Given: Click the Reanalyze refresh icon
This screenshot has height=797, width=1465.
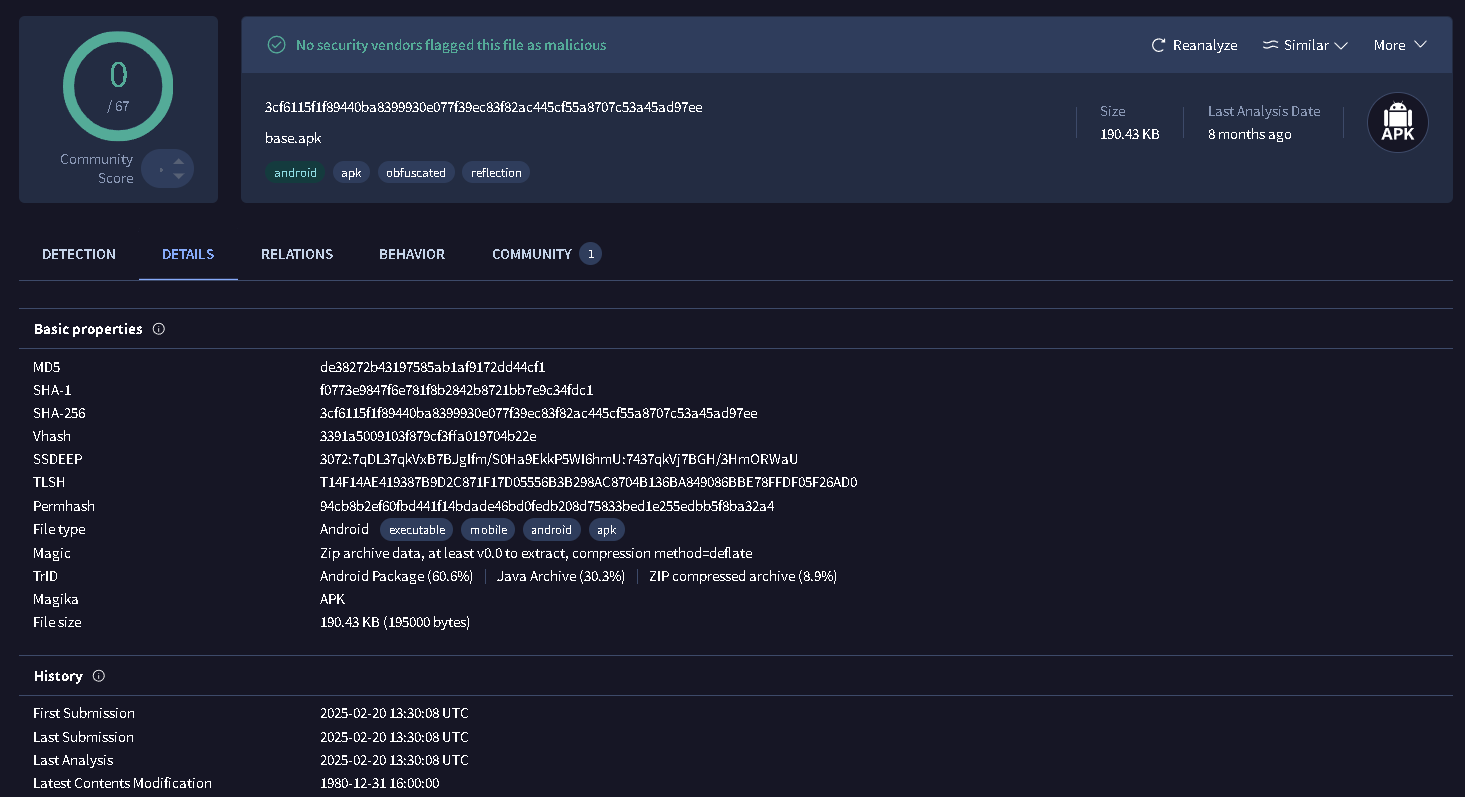Looking at the screenshot, I should click(1158, 45).
